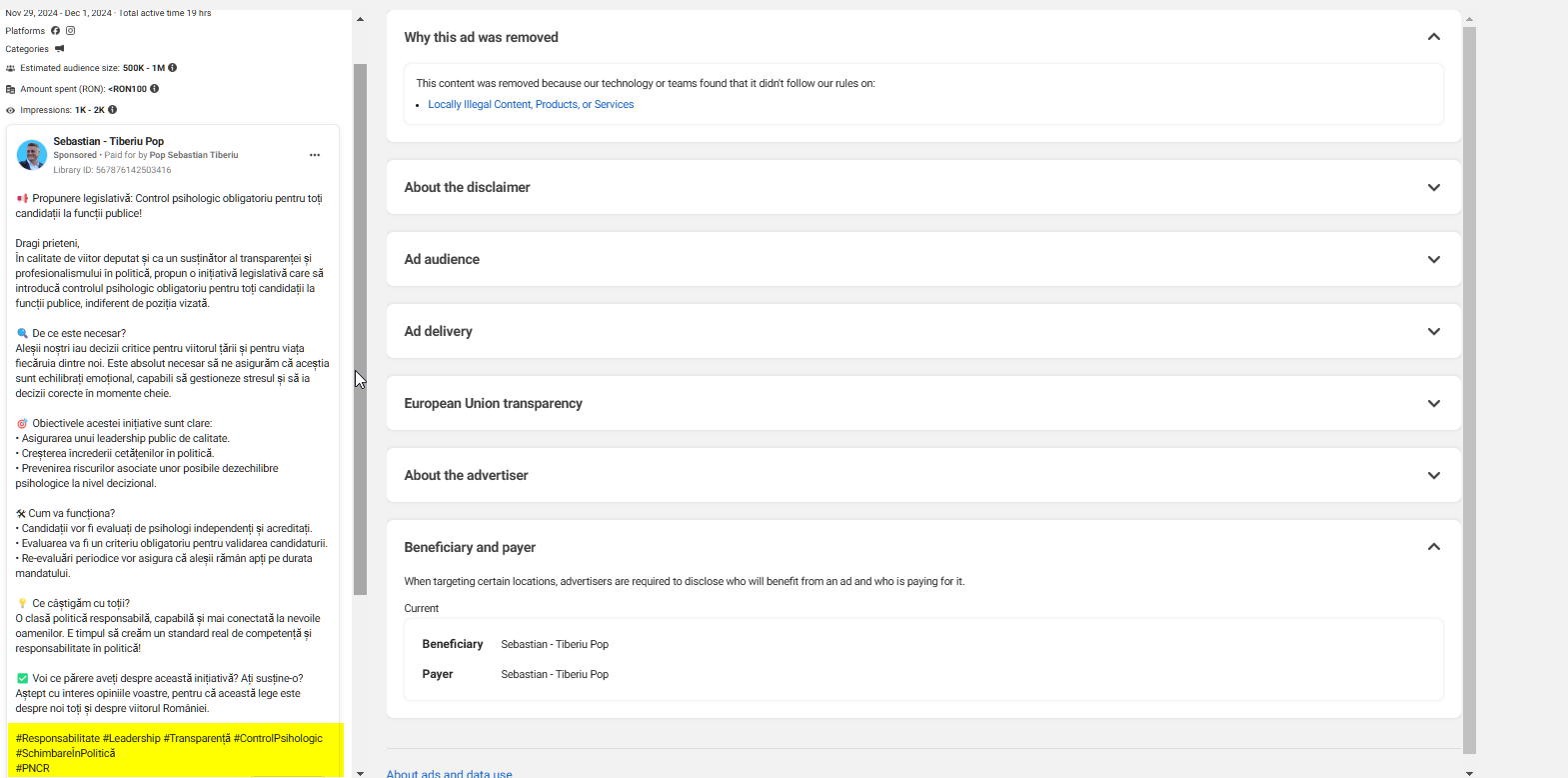Collapse the "Why this ad was removed" section
1568x778 pixels.
pos(1434,37)
